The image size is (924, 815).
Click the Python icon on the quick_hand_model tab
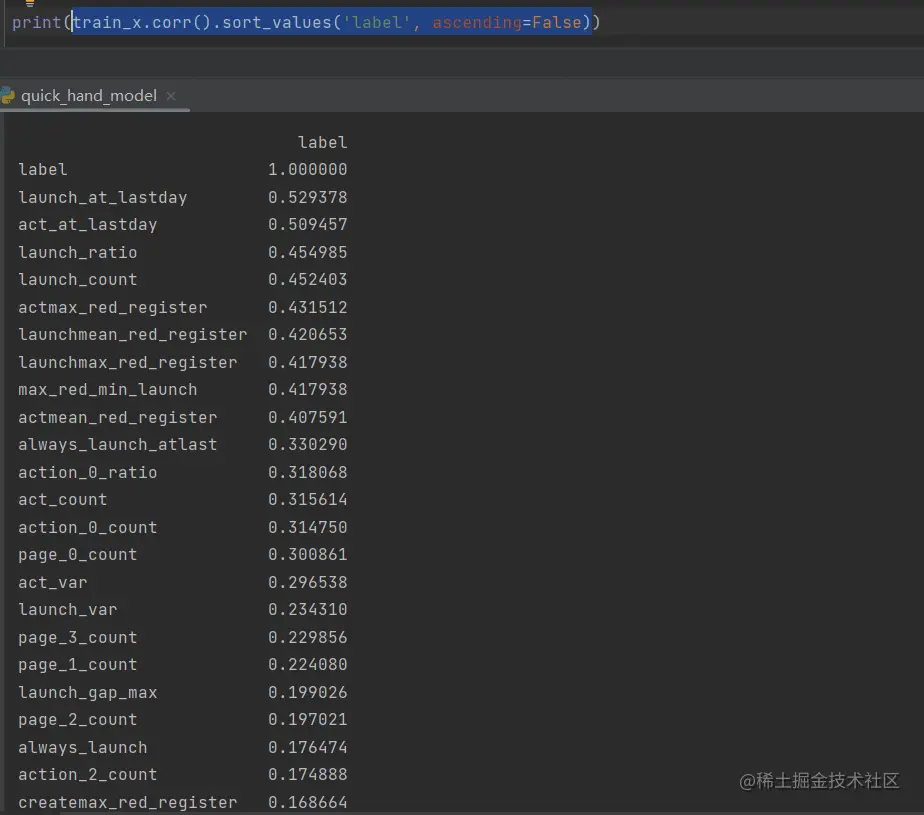coord(8,95)
